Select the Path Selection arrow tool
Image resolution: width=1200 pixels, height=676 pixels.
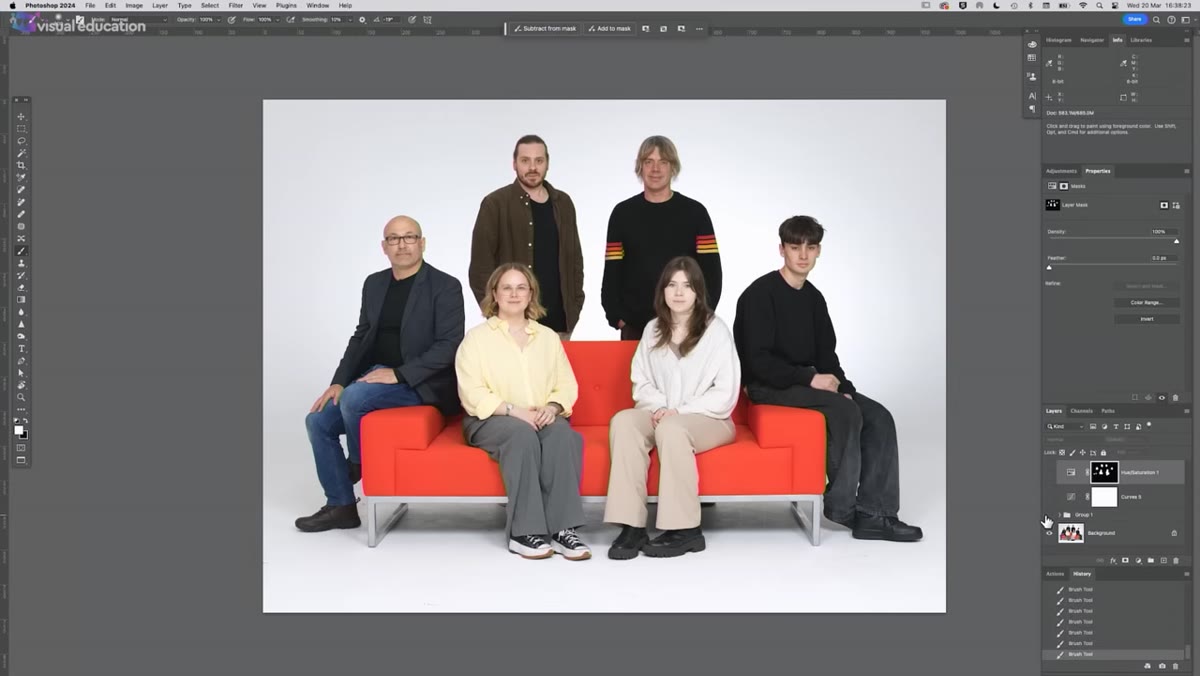click(x=21, y=372)
